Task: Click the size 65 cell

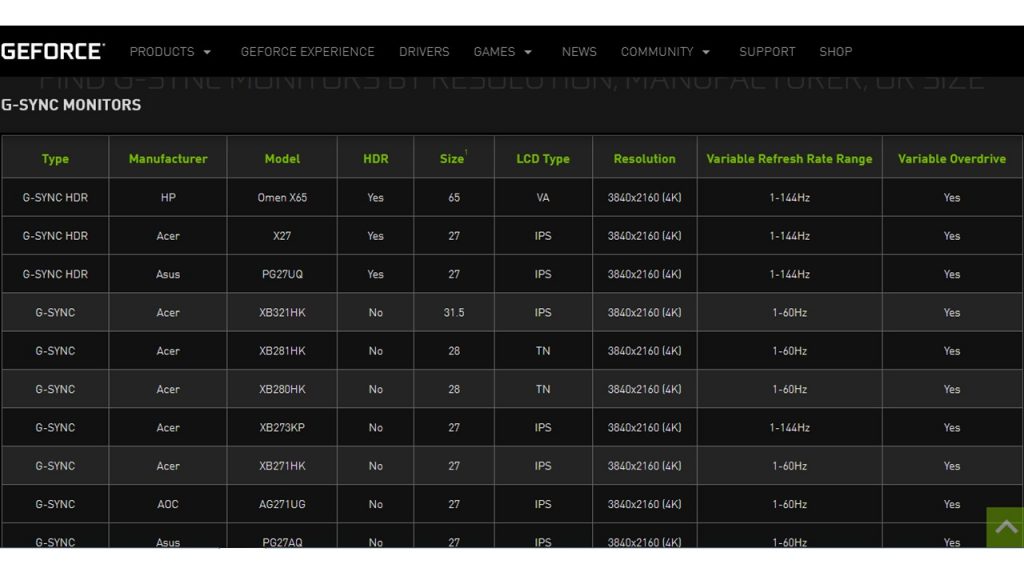Action: (x=454, y=197)
